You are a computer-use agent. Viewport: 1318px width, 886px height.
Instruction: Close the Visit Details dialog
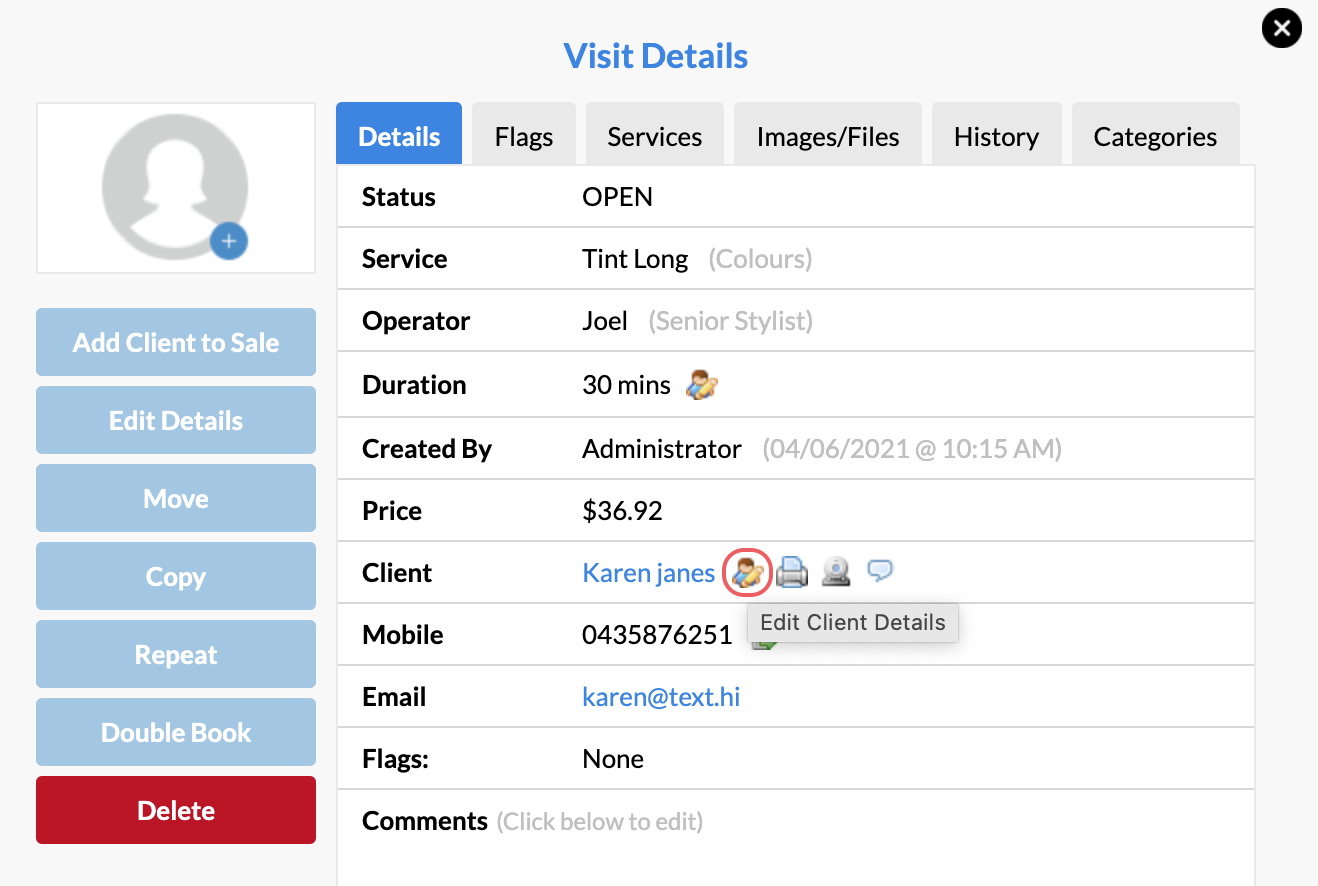[1281, 28]
